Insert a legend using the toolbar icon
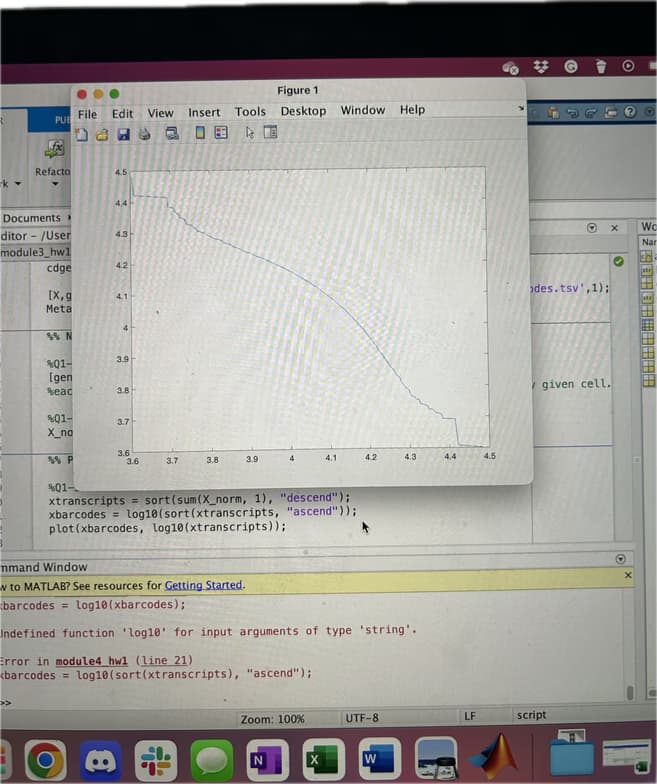657x784 pixels. pos(221,133)
